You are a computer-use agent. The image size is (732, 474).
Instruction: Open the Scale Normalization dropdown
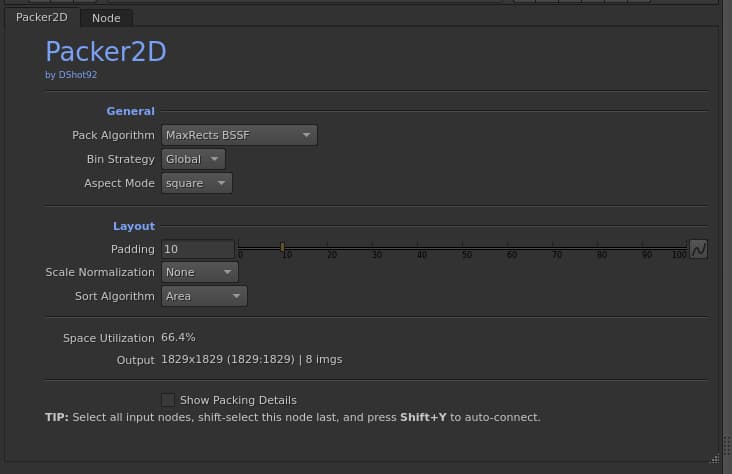point(200,272)
